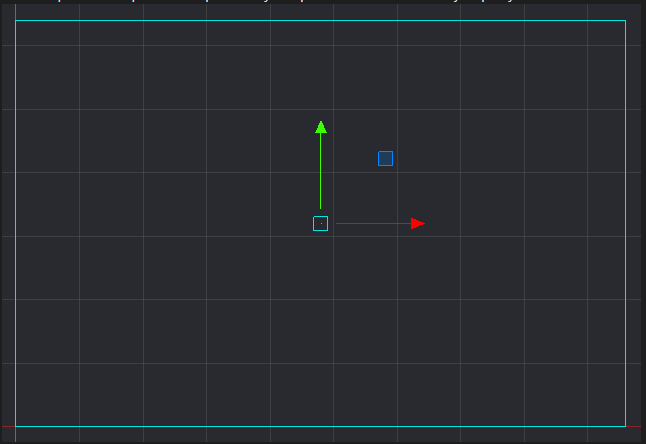Image resolution: width=646 pixels, height=444 pixels.
Task: Click the tiny dot inside the cyan origin square
Action: click(320, 223)
